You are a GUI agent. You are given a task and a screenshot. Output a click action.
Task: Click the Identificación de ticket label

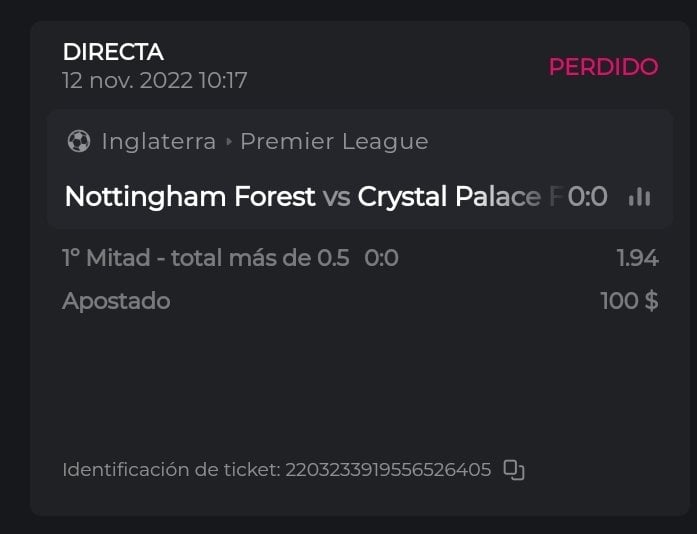[x=171, y=470]
